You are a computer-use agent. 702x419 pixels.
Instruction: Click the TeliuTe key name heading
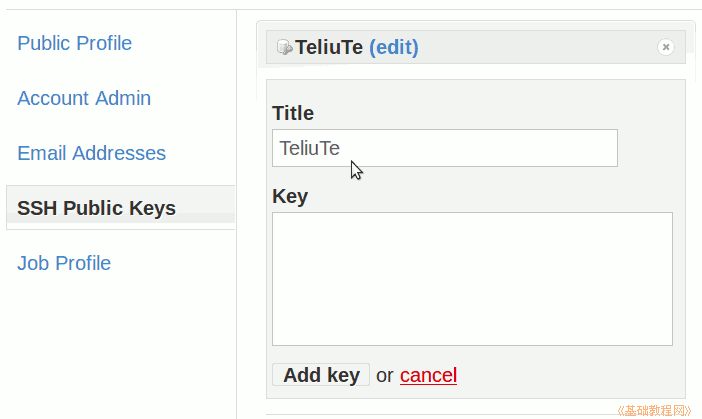point(329,47)
